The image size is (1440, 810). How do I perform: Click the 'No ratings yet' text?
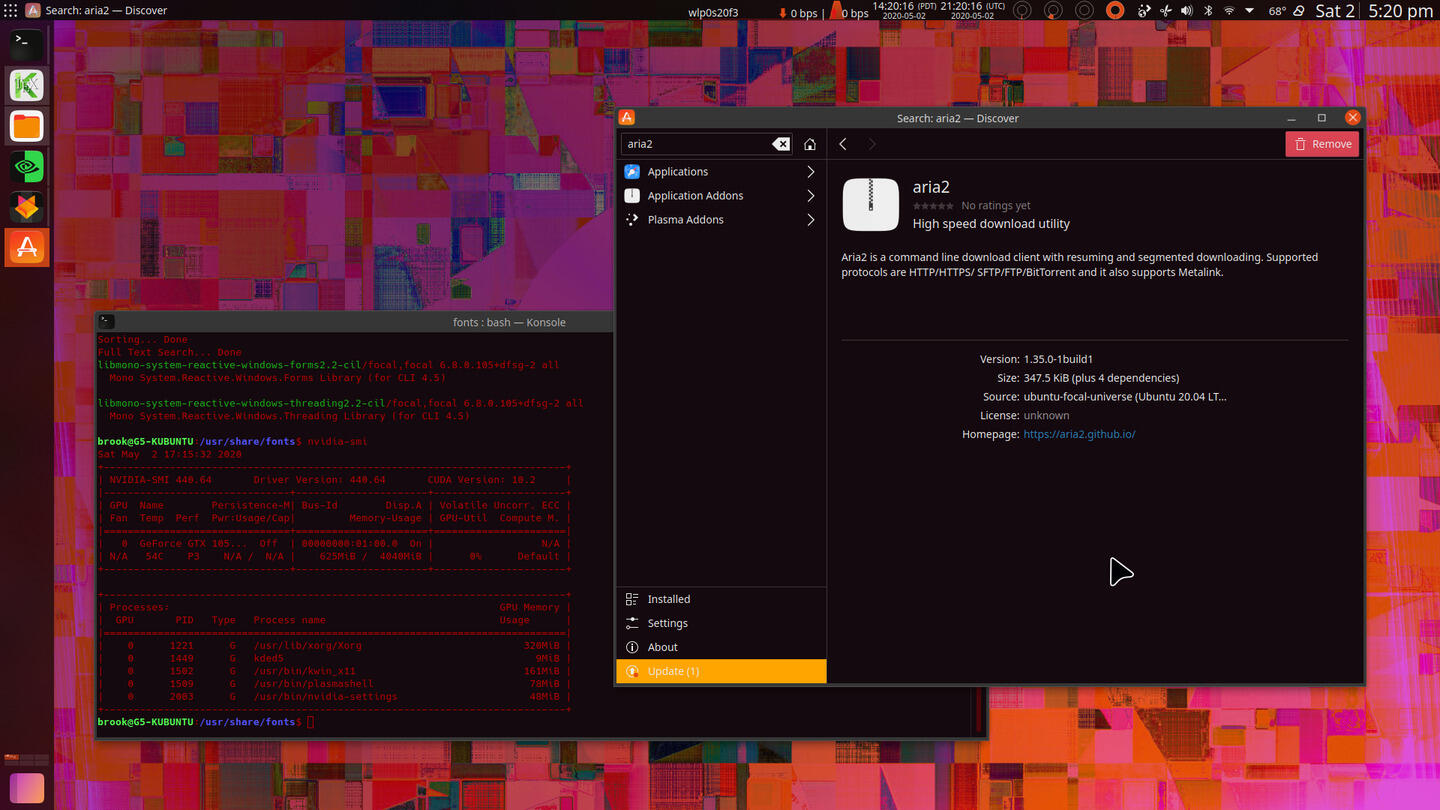[x=996, y=206]
